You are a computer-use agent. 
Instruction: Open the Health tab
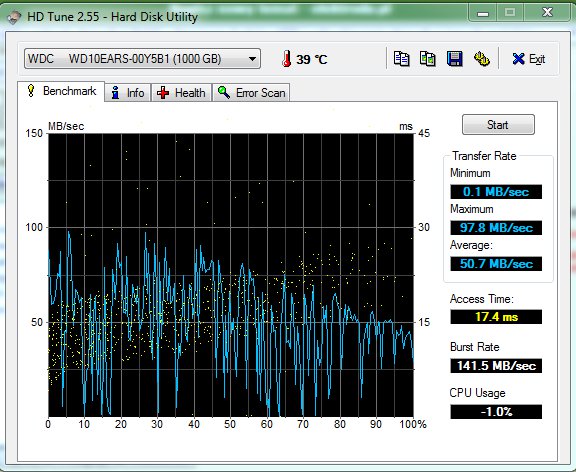(181, 93)
